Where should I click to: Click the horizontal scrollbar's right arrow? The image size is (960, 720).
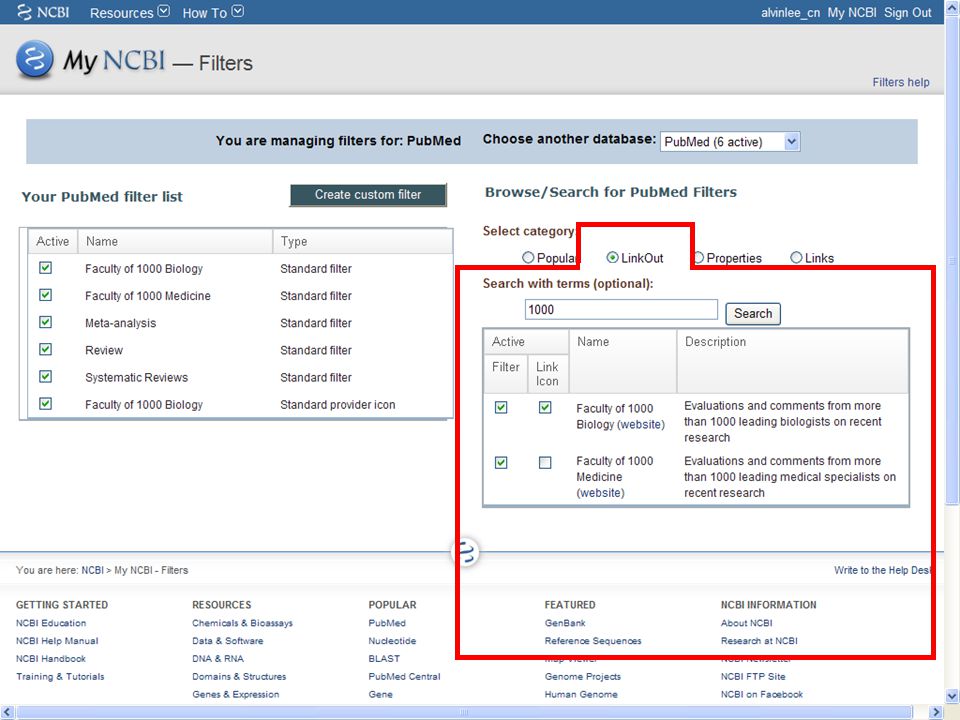tap(936, 712)
